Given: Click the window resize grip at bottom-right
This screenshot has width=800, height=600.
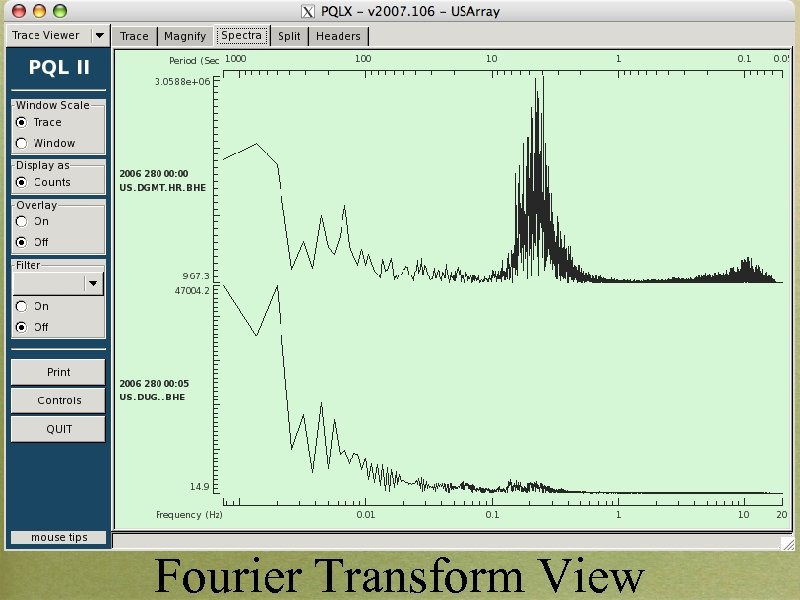Looking at the screenshot, I should point(789,545).
